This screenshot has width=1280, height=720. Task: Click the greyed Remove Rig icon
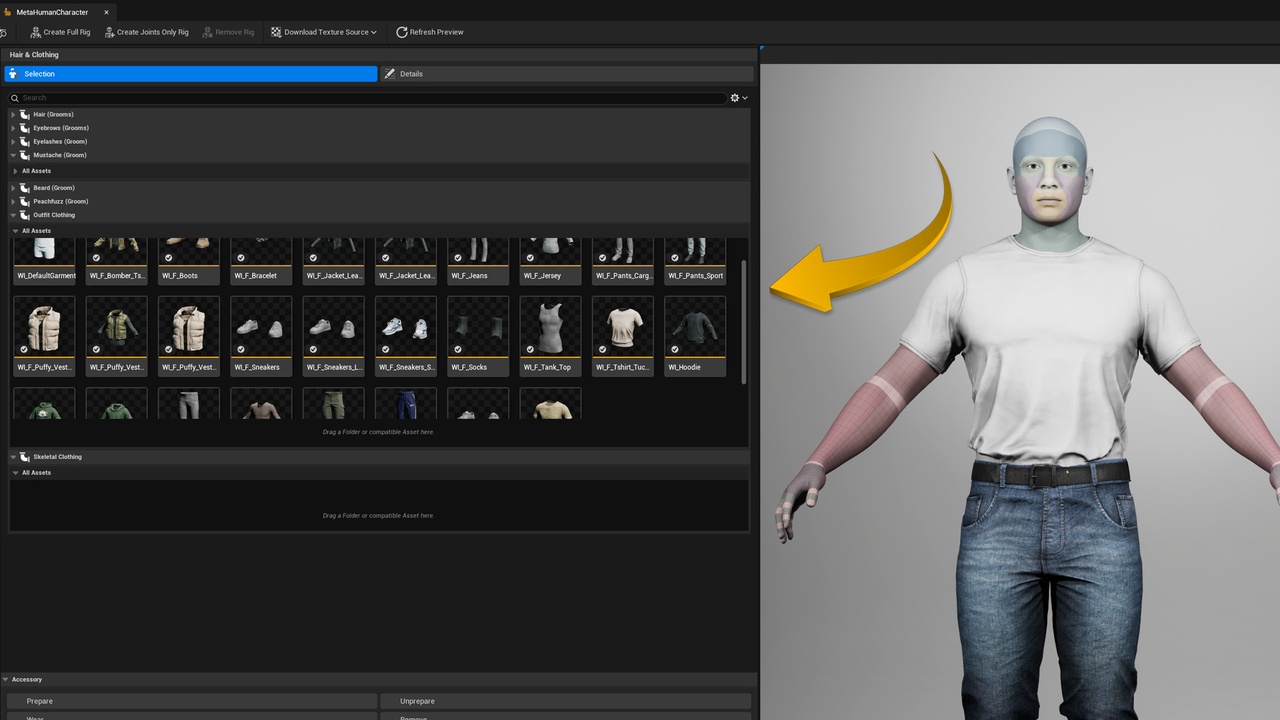[208, 32]
